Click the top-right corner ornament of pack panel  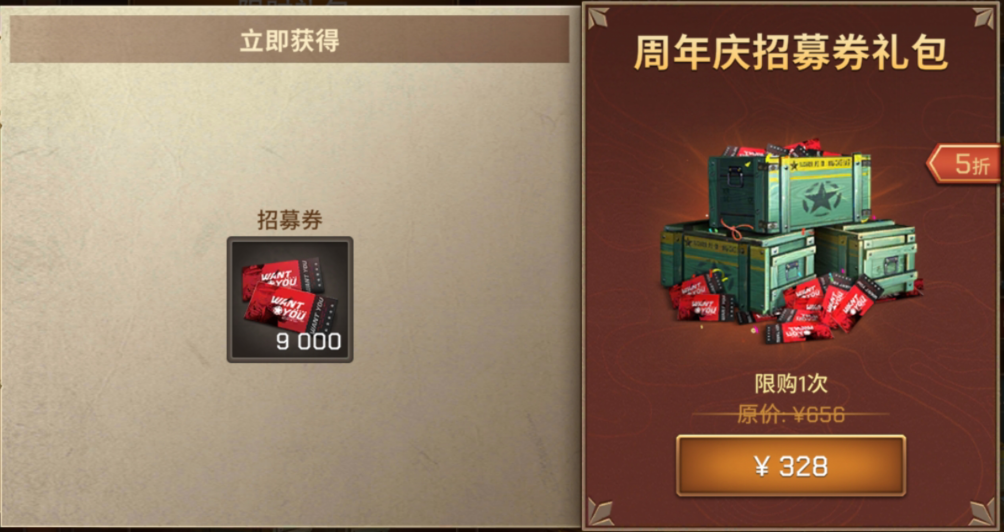[984, 18]
